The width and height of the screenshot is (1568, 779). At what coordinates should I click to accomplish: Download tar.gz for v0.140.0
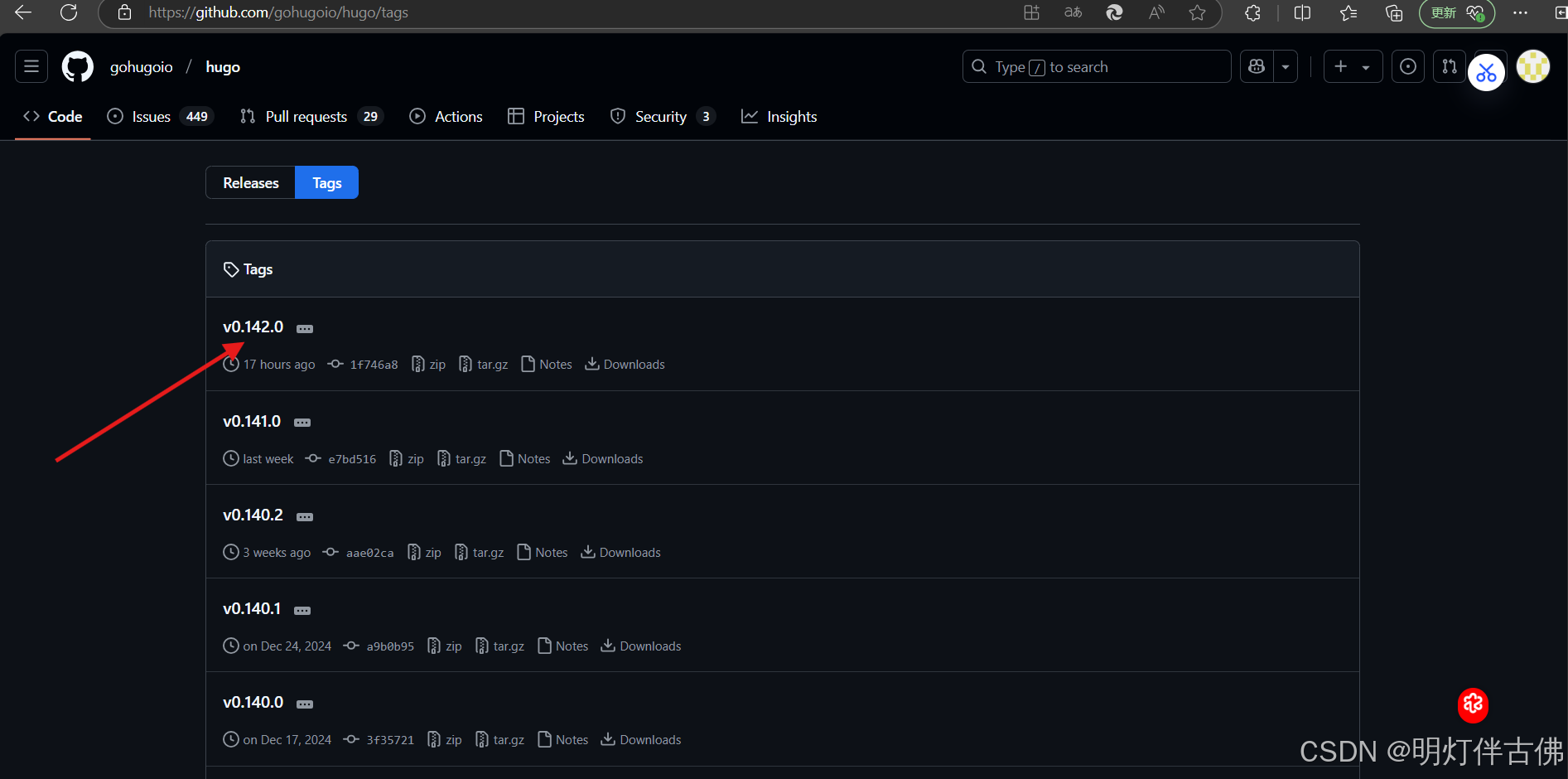pos(500,739)
